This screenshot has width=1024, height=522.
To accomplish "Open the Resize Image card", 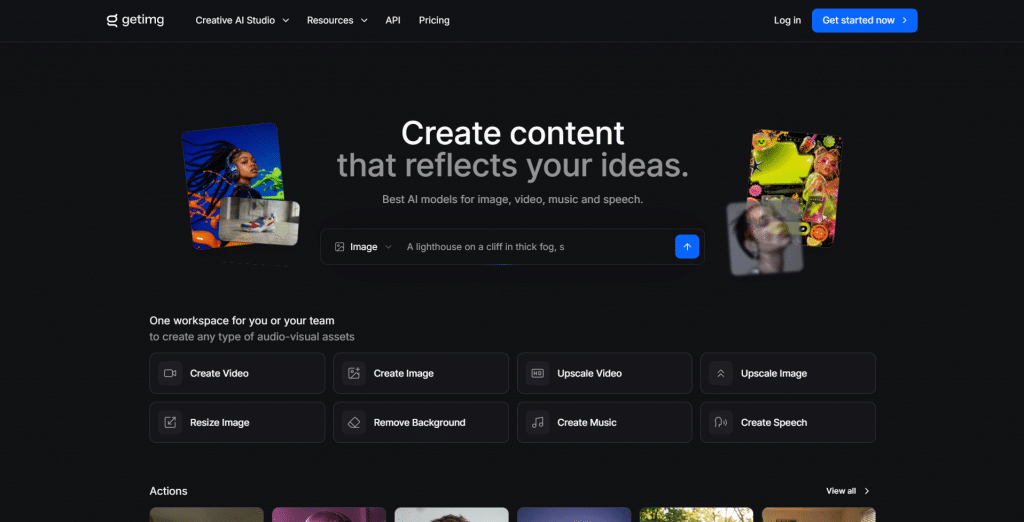I will 237,423.
